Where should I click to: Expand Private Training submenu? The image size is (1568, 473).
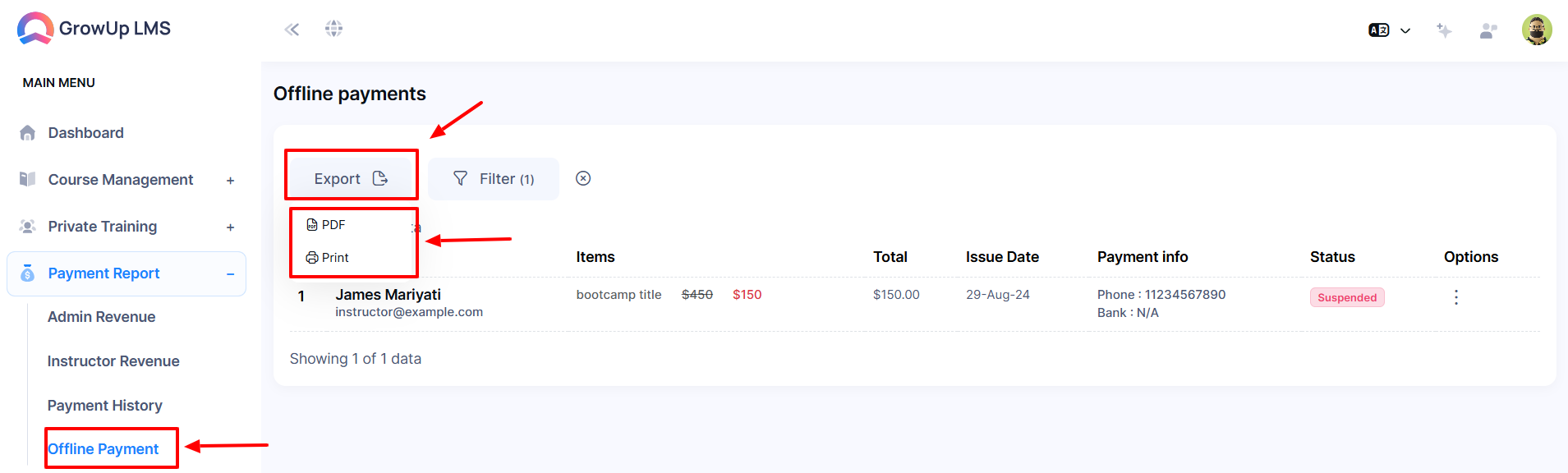coord(231,227)
